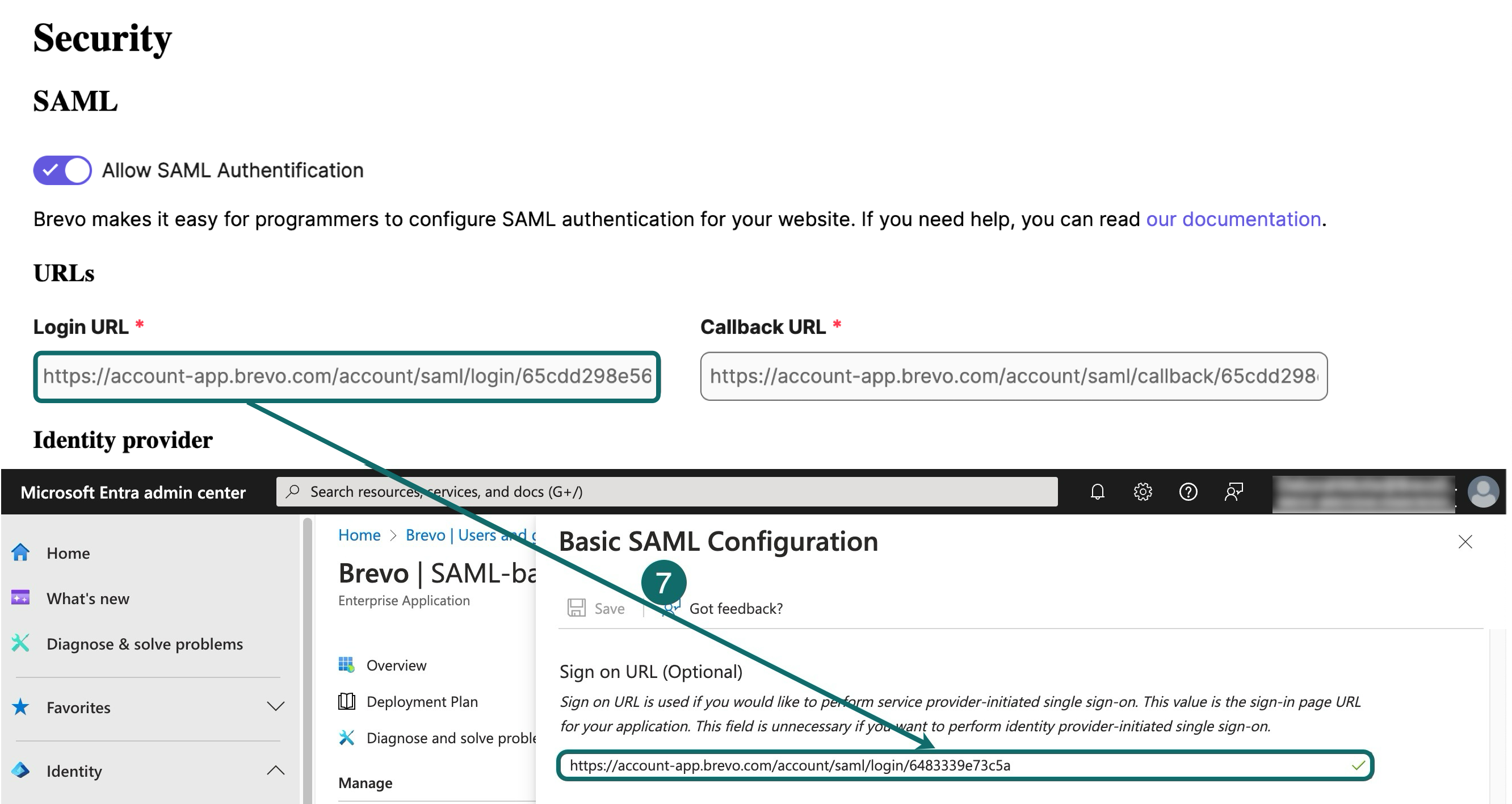Image resolution: width=1512 pixels, height=804 pixels.
Task: Open the Deployment Plan section
Action: (x=422, y=702)
